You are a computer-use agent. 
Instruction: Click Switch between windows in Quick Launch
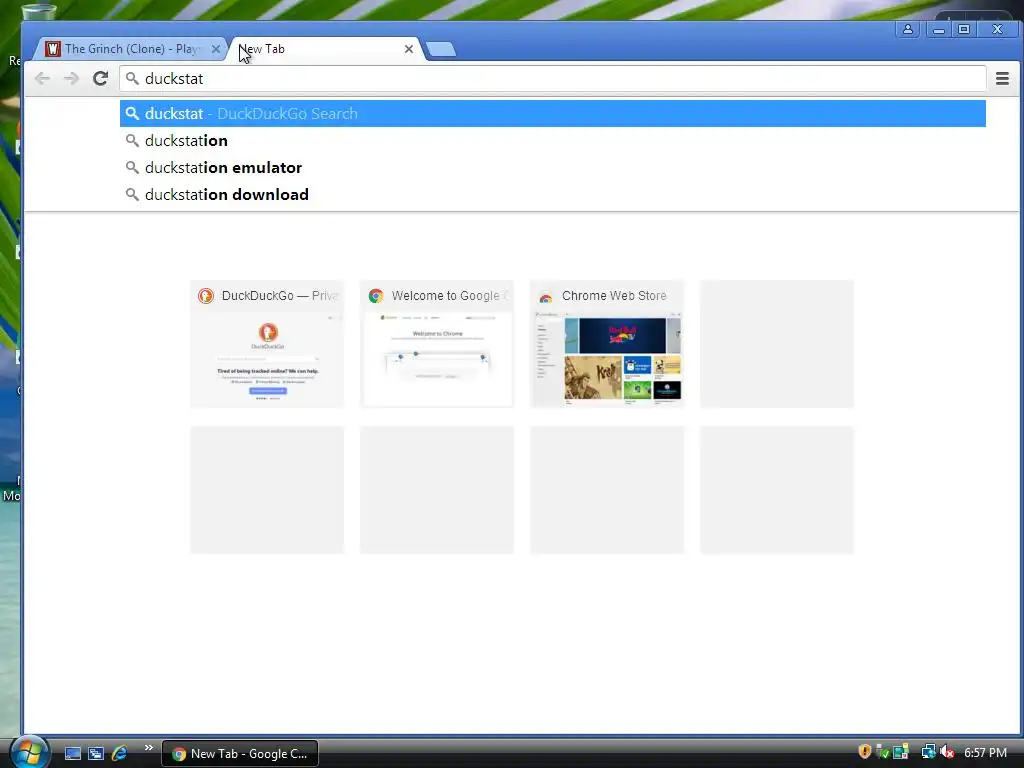96,754
